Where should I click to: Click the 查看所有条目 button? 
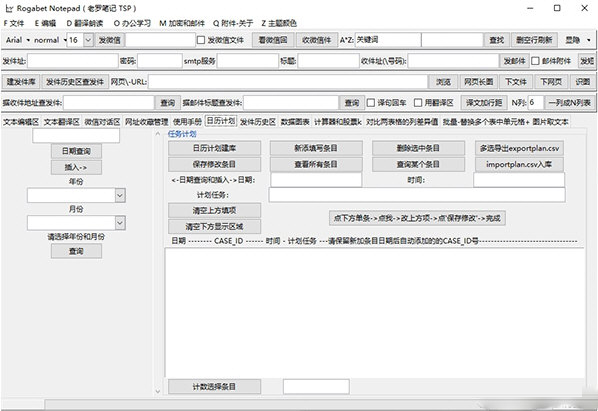(316, 165)
